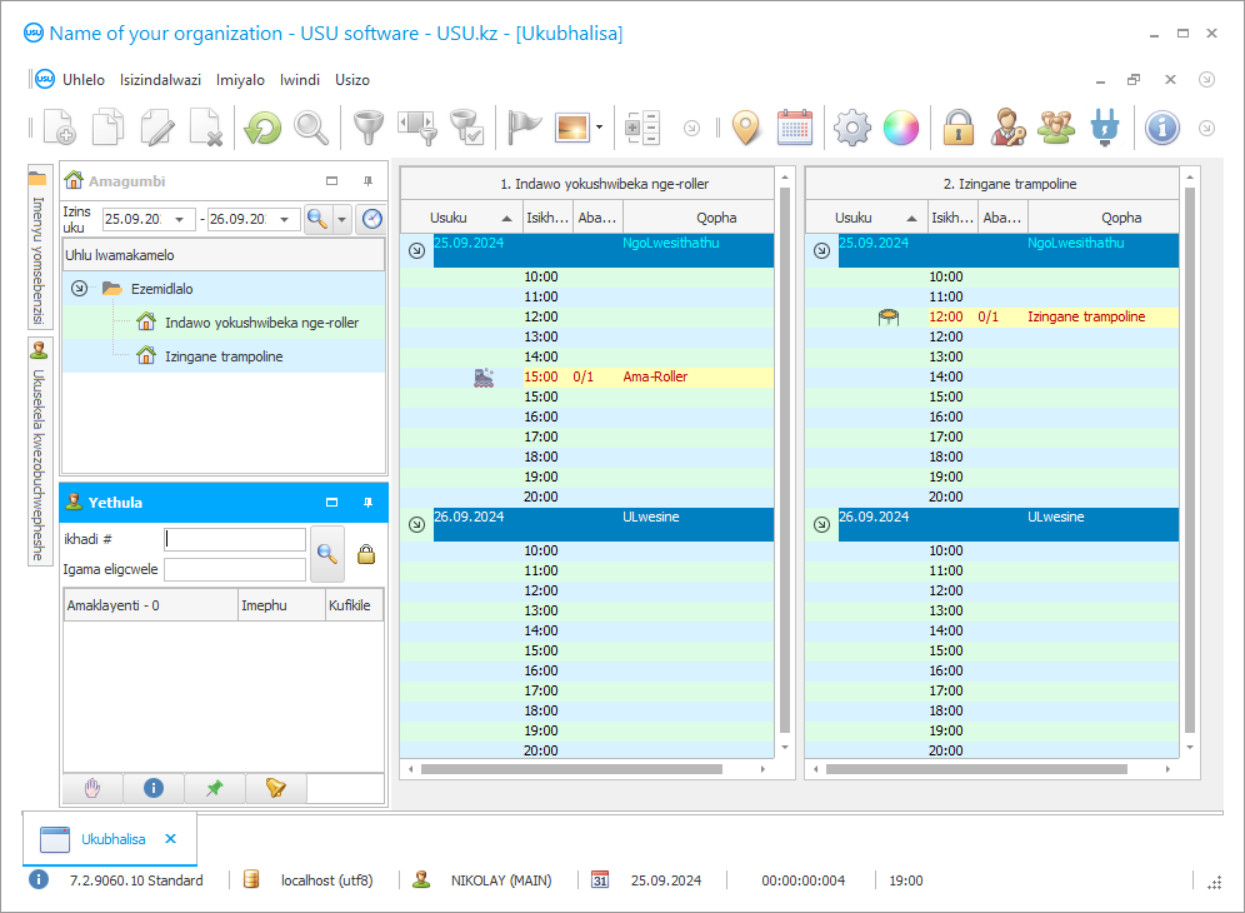
Task: Open dropdown arrow next to date search button
Action: click(x=342, y=219)
